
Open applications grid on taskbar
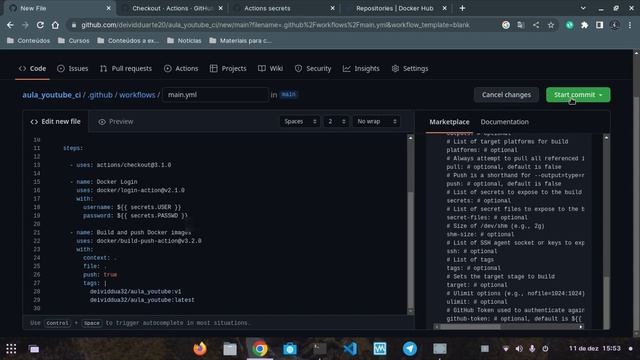tap(11, 349)
